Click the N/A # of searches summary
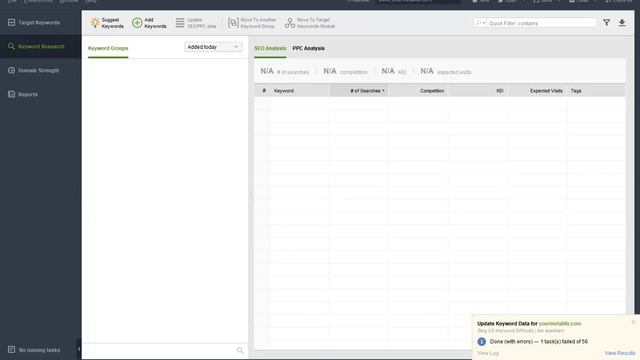This screenshot has width=640, height=360. pyautogui.click(x=284, y=71)
